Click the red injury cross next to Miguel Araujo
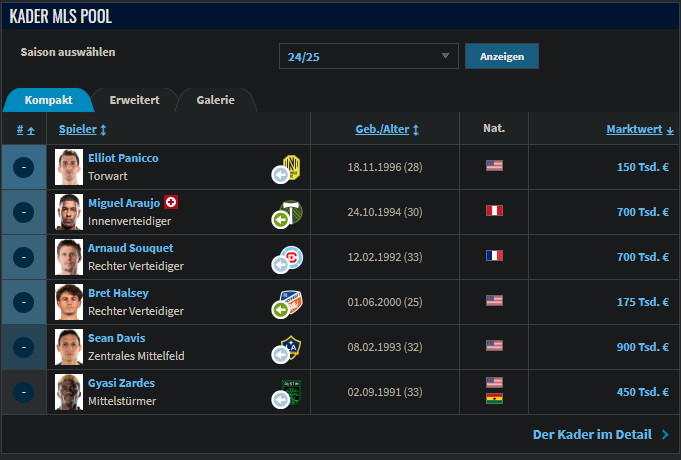 coord(171,202)
